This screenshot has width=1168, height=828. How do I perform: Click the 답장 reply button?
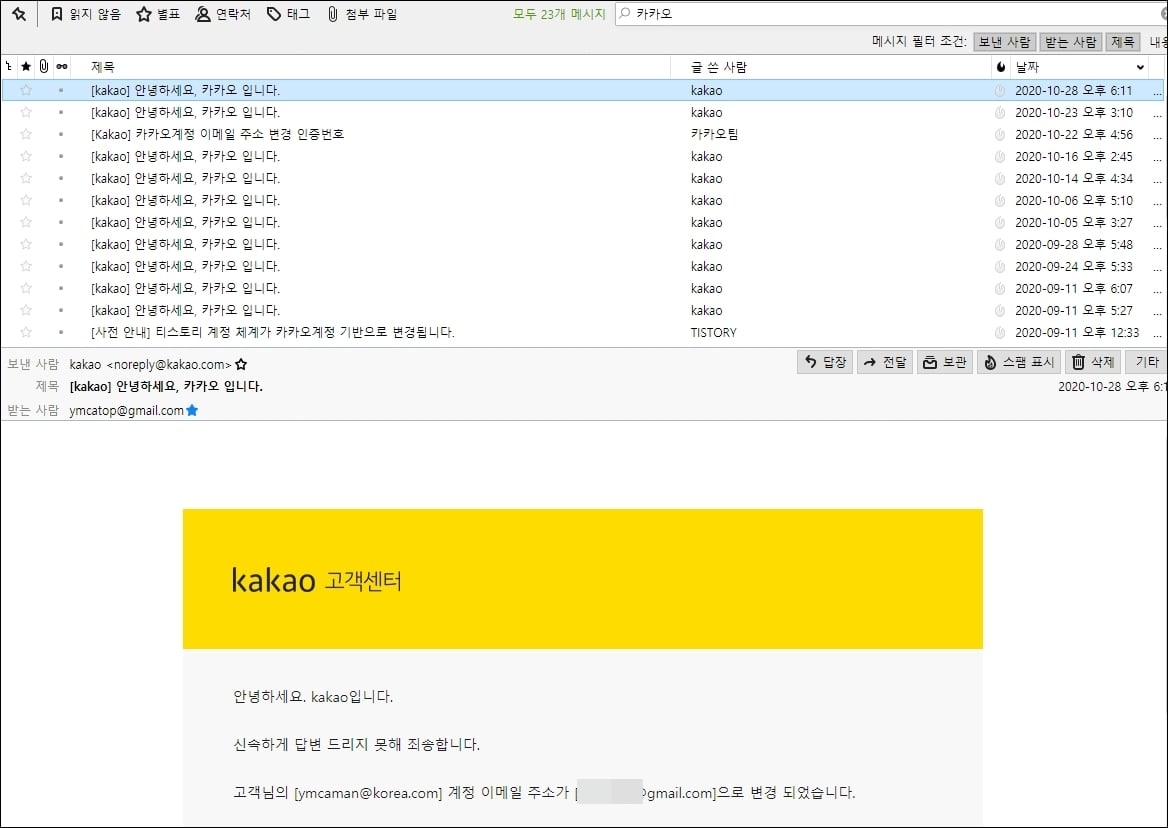[825, 363]
